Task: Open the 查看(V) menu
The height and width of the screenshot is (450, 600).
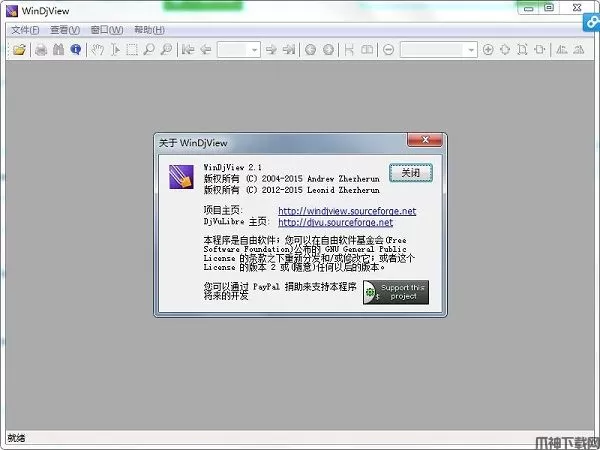Action: pyautogui.click(x=65, y=30)
